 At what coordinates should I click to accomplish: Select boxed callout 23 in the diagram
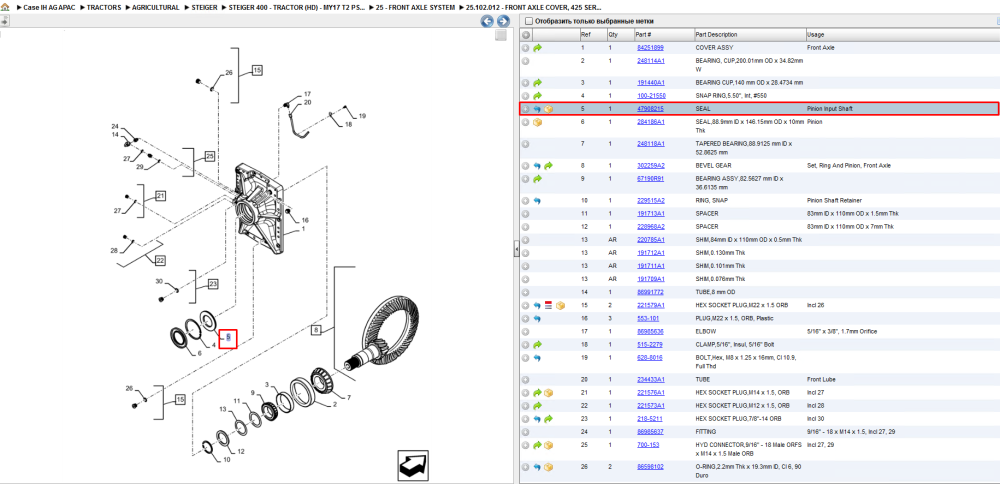click(x=213, y=284)
